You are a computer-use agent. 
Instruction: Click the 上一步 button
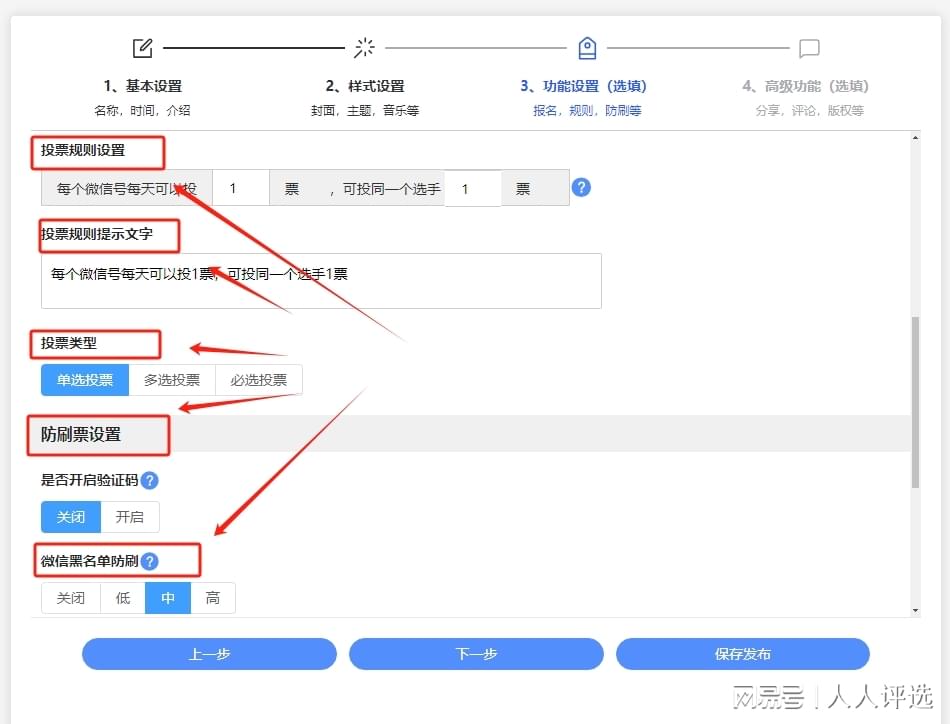tap(209, 654)
